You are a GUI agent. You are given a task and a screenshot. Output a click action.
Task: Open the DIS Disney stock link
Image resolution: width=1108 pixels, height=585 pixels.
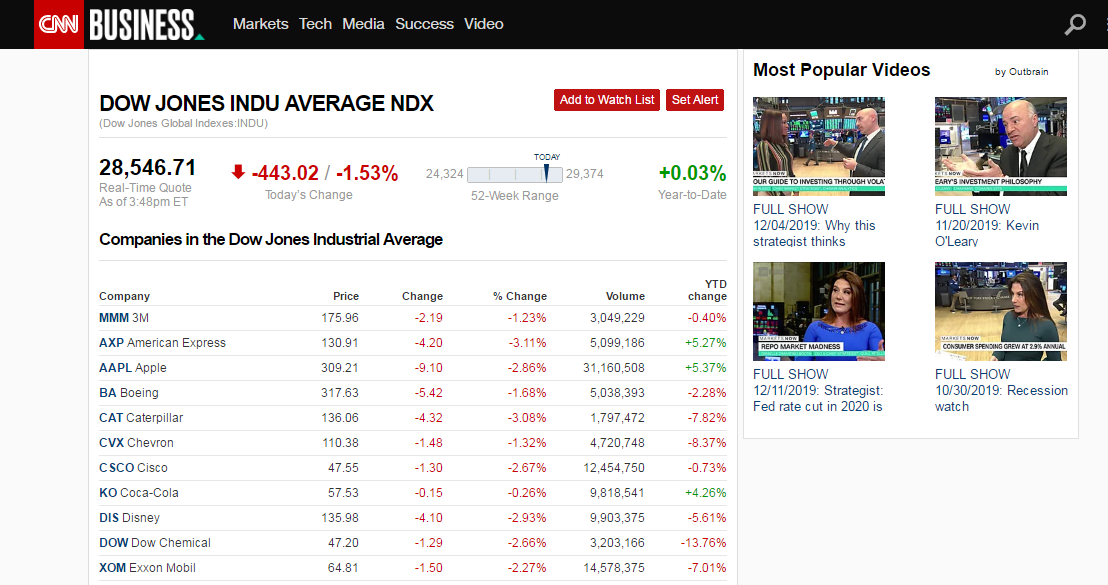pos(129,518)
